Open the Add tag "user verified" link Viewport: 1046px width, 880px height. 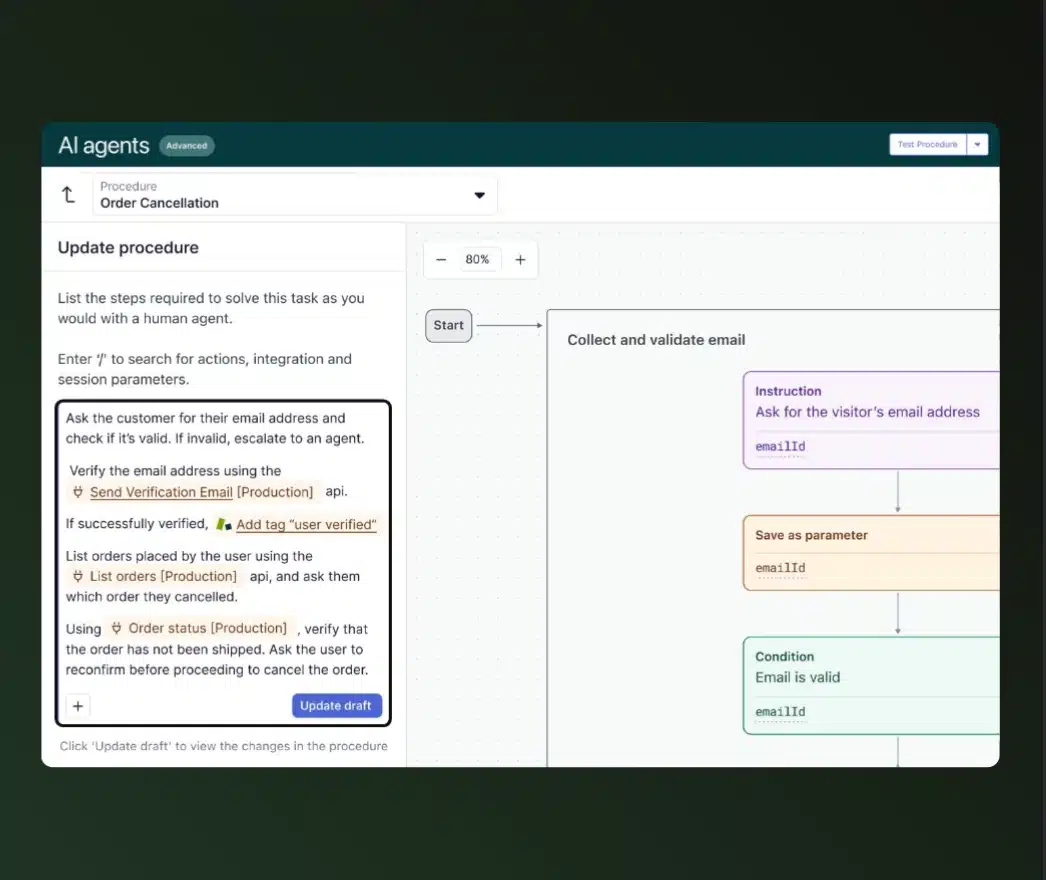pos(306,524)
